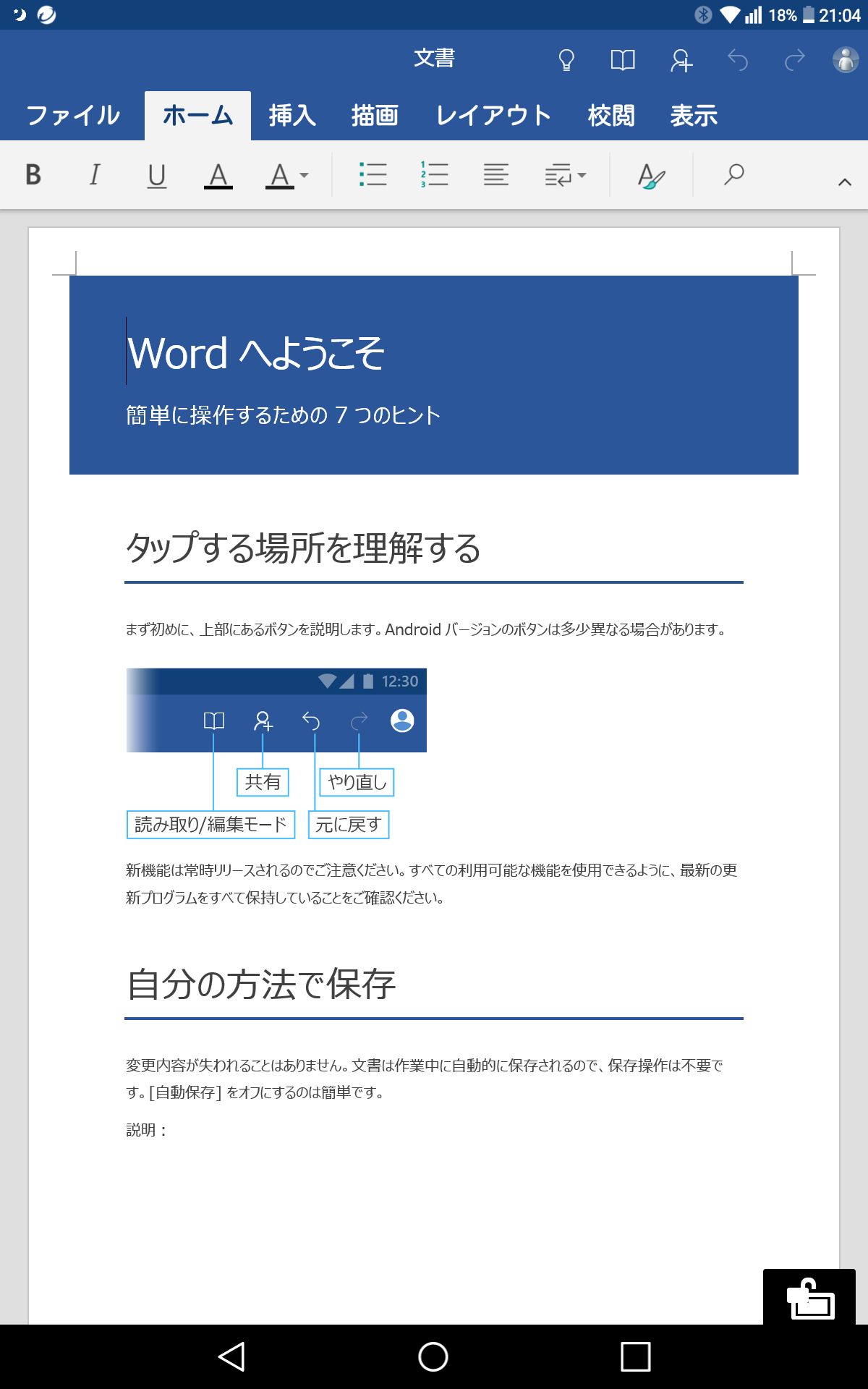868x1389 pixels.
Task: Switch to reading view book icon
Action: point(623,60)
